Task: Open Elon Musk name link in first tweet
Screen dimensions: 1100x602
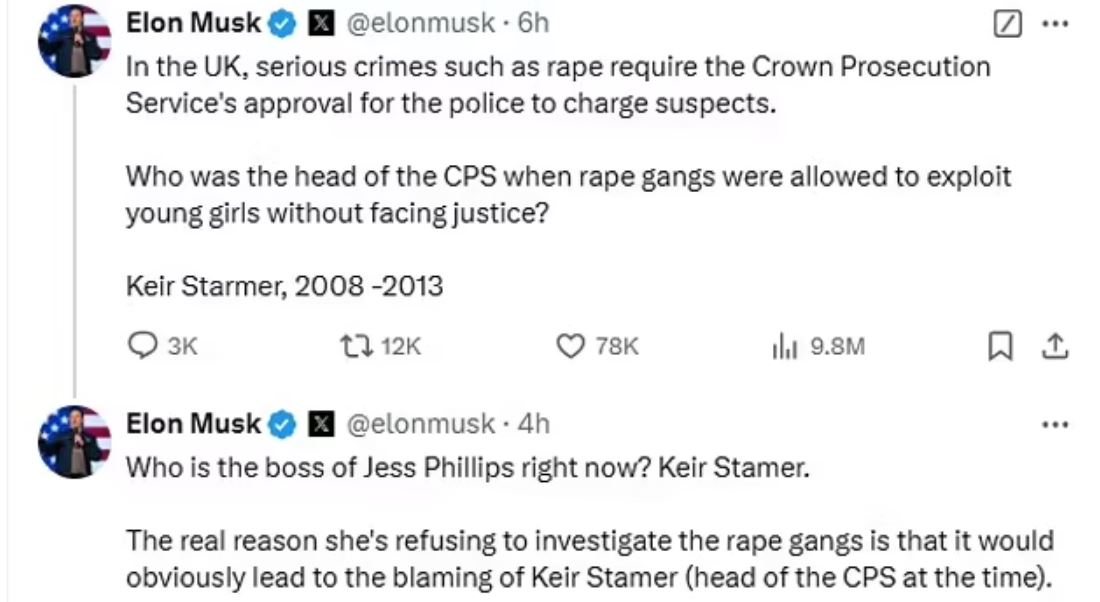Action: tap(193, 23)
